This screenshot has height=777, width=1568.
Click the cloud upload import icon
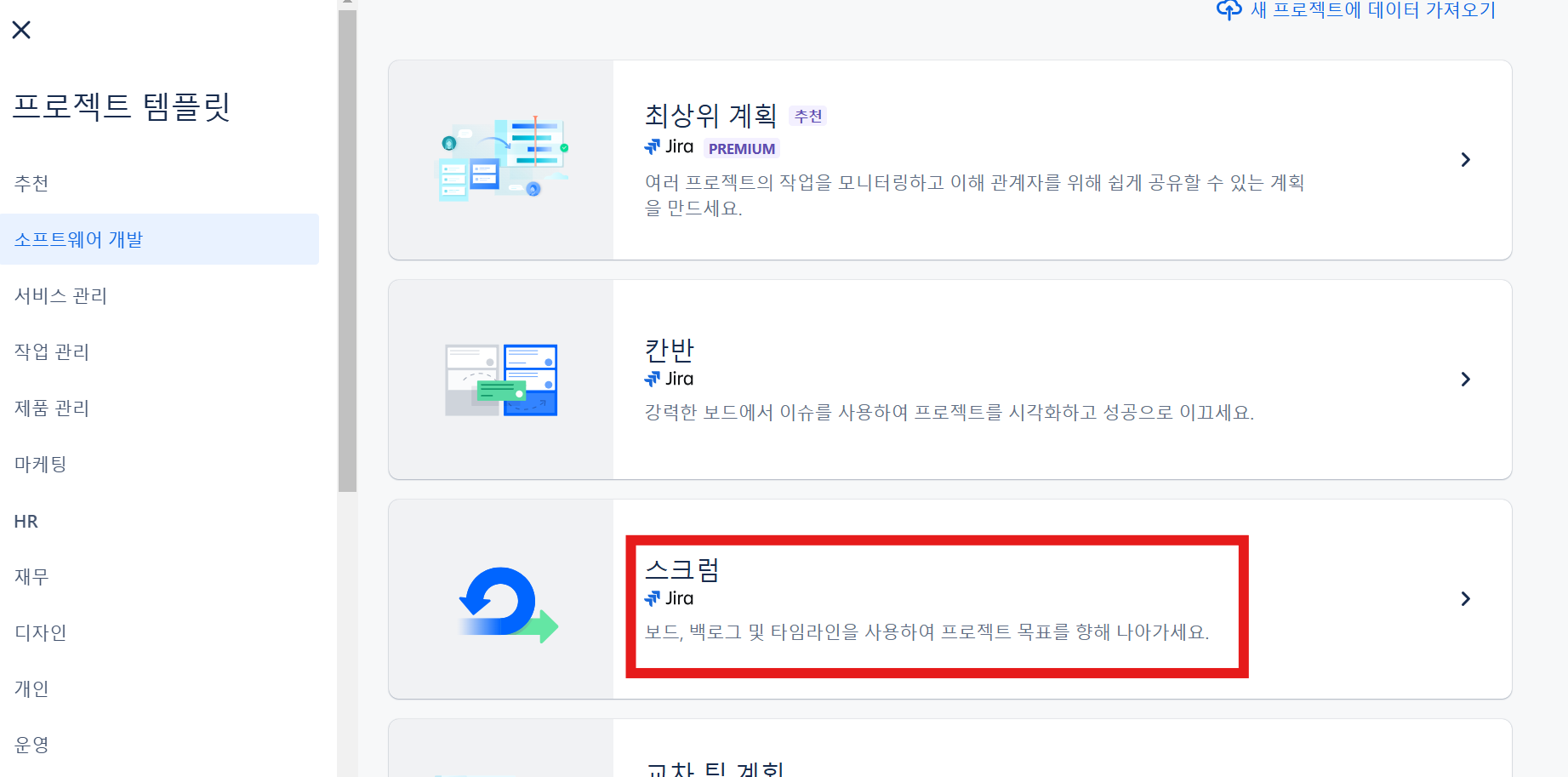[x=1229, y=9]
